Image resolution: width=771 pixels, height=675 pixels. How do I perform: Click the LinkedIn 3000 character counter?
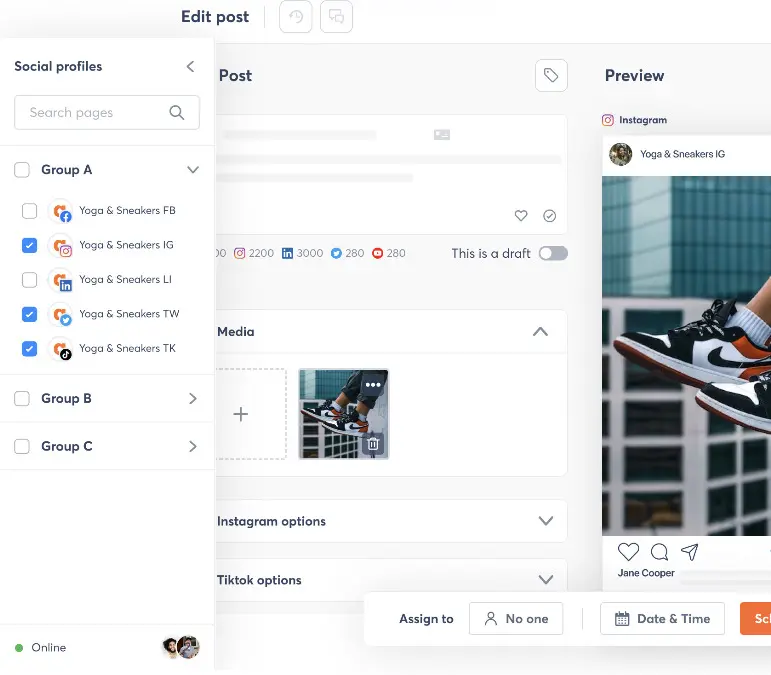pyautogui.click(x=302, y=253)
